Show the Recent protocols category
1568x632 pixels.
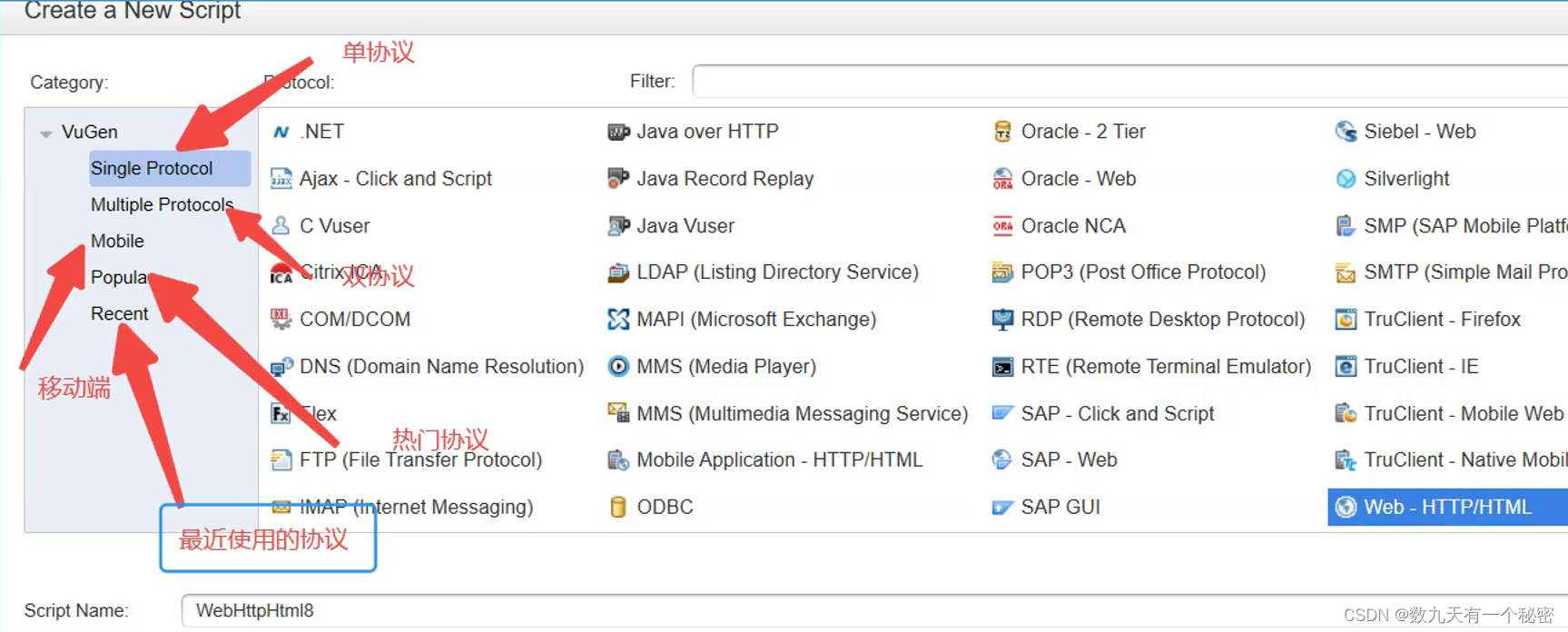[119, 313]
